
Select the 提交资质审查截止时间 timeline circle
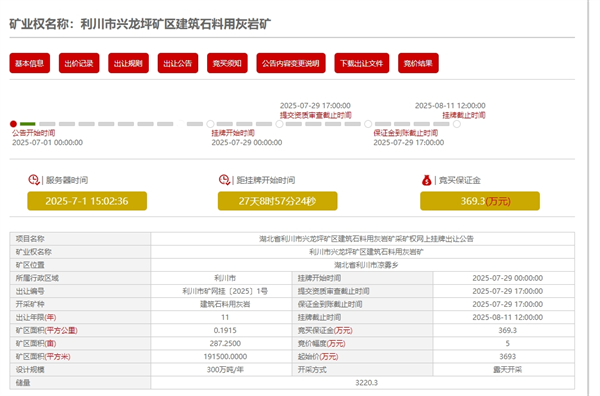(x=280, y=124)
